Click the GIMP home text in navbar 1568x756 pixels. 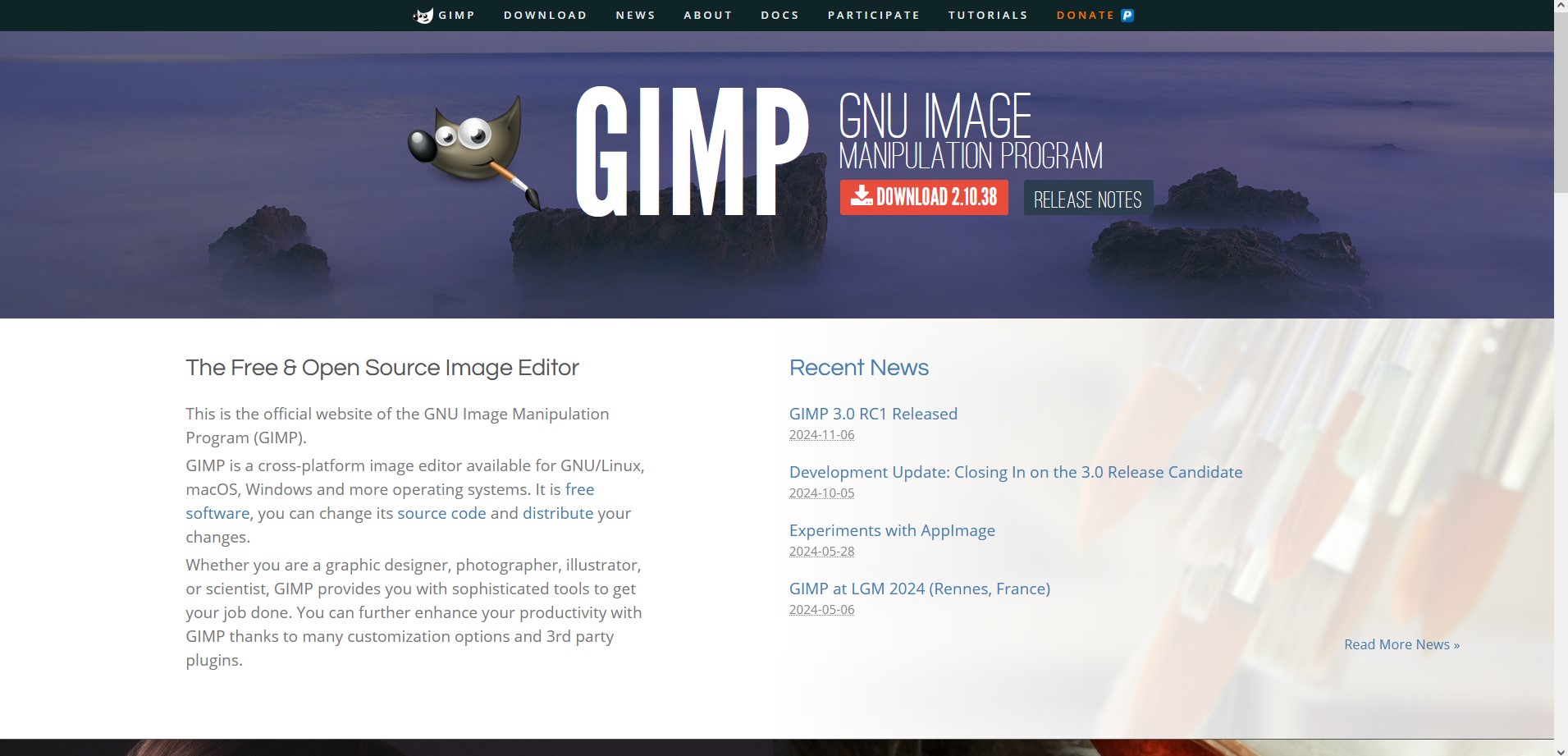click(x=457, y=16)
